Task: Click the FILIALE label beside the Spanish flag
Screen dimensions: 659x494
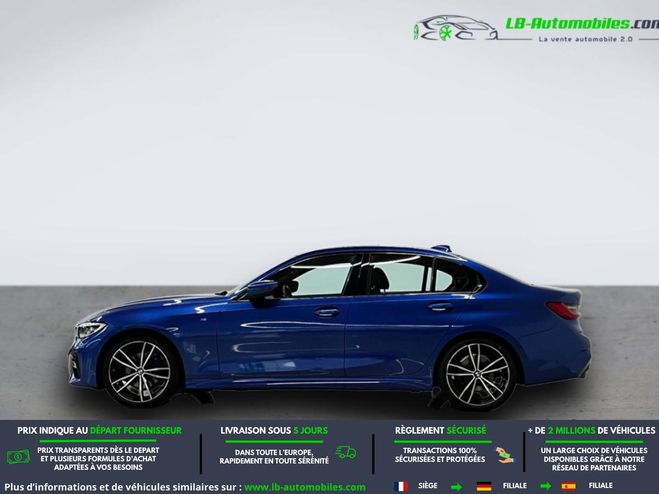Action: [x=601, y=485]
